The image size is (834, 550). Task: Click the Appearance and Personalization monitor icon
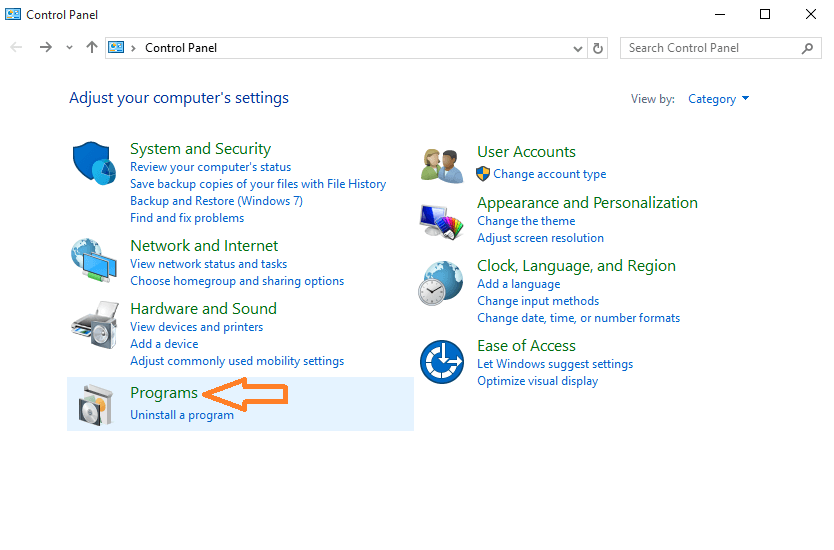pos(441,222)
